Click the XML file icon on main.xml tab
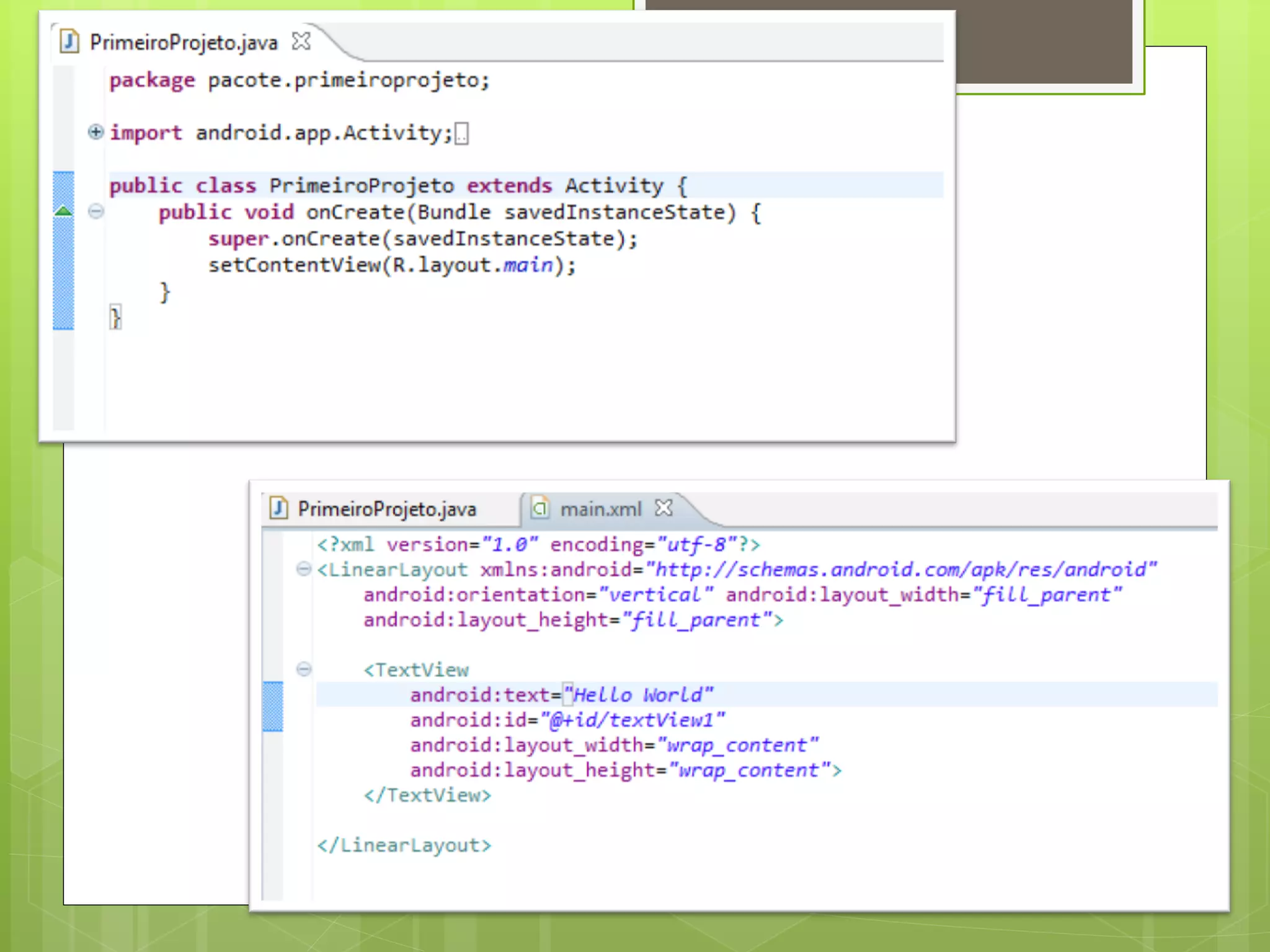 click(540, 508)
